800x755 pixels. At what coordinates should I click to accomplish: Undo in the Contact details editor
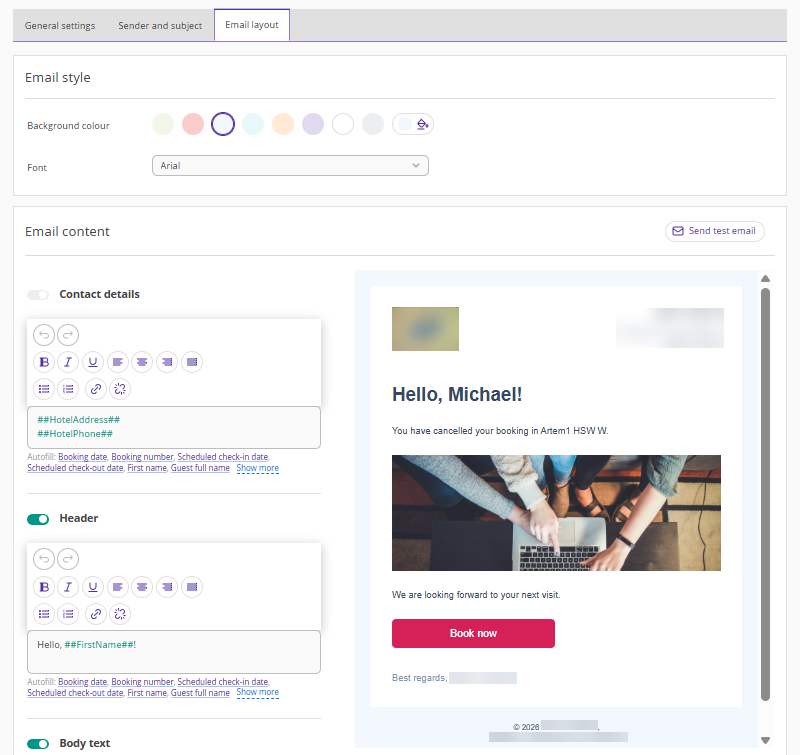tap(44, 335)
